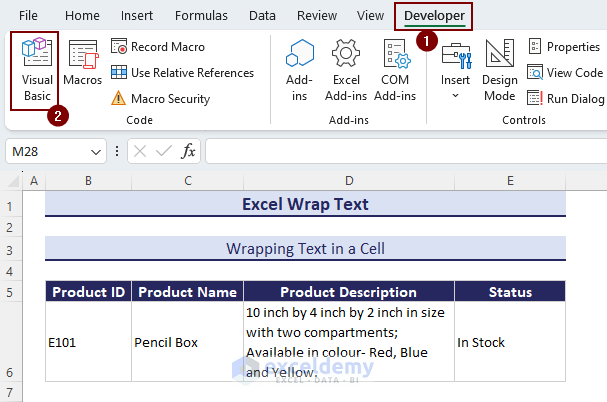Switch to the Home tab
Screen dimensions: 607x402
pos(82,15)
